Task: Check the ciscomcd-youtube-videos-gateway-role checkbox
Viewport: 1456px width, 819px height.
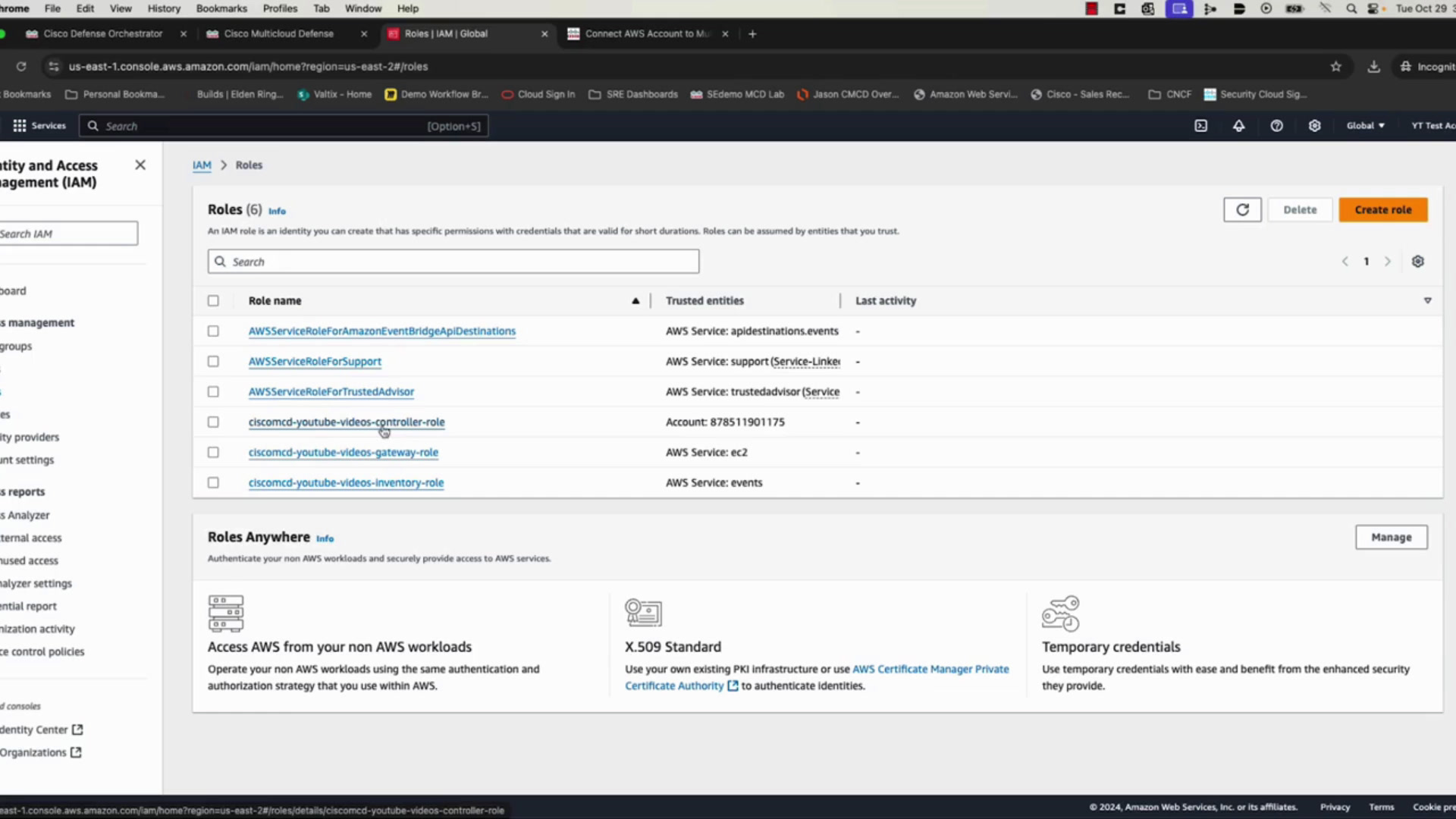Action: pos(213,453)
